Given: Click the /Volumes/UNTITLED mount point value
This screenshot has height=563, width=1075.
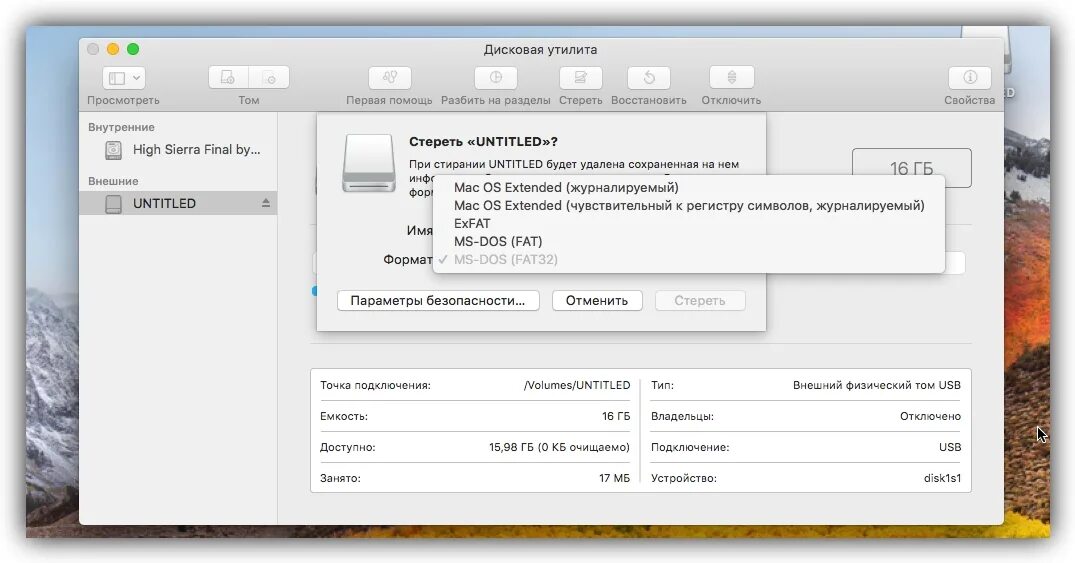Looking at the screenshot, I should coord(577,385).
